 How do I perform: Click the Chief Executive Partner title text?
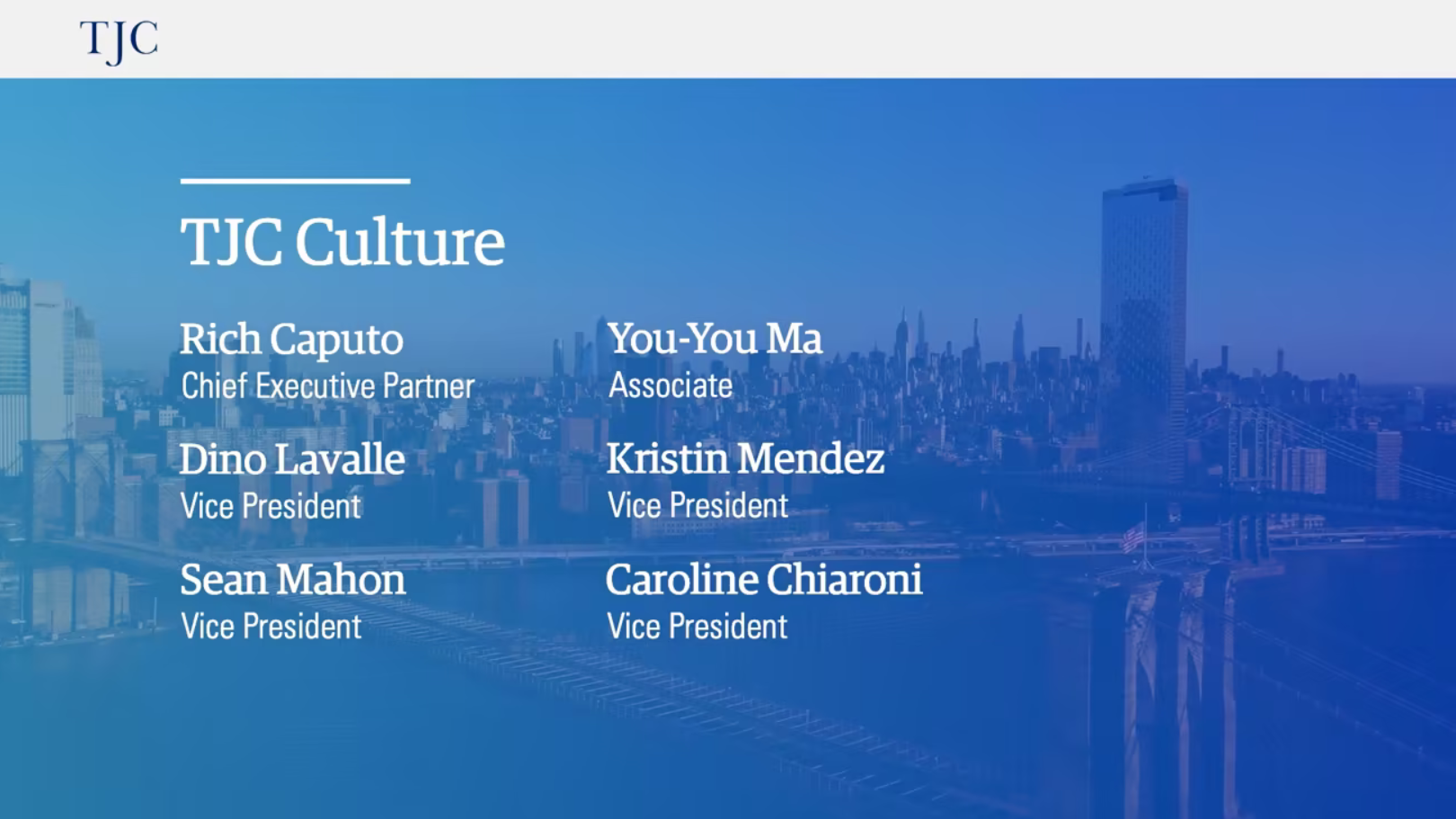click(327, 387)
